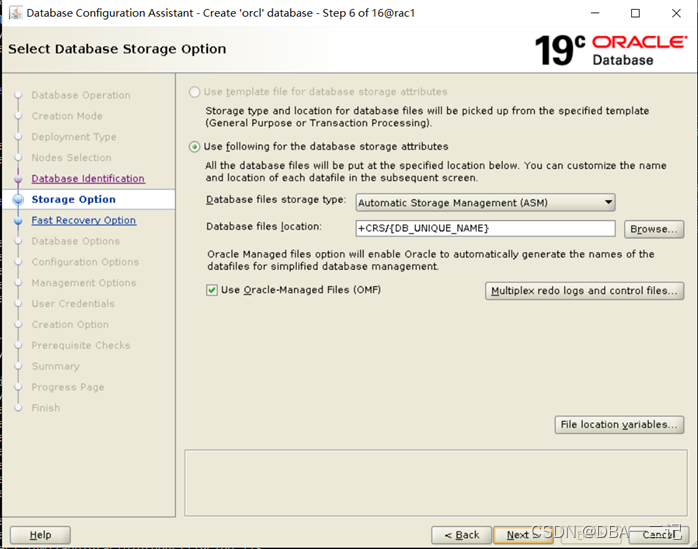698x549 pixels.
Task: Open the Fast Recovery Option step link
Action: tap(84, 220)
